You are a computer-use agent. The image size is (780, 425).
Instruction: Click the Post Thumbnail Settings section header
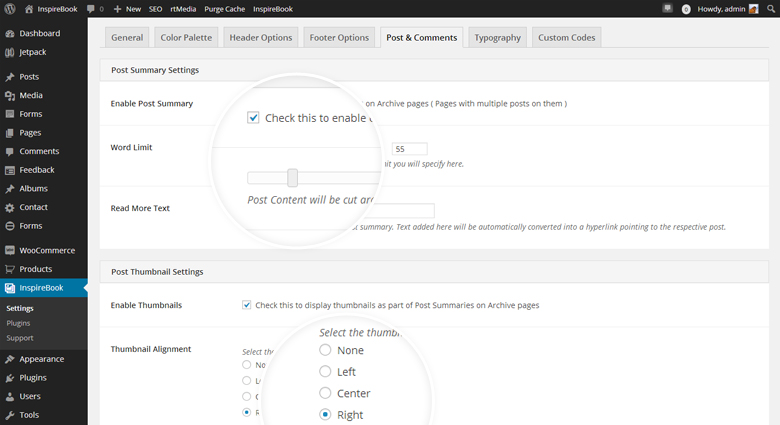tap(434, 272)
